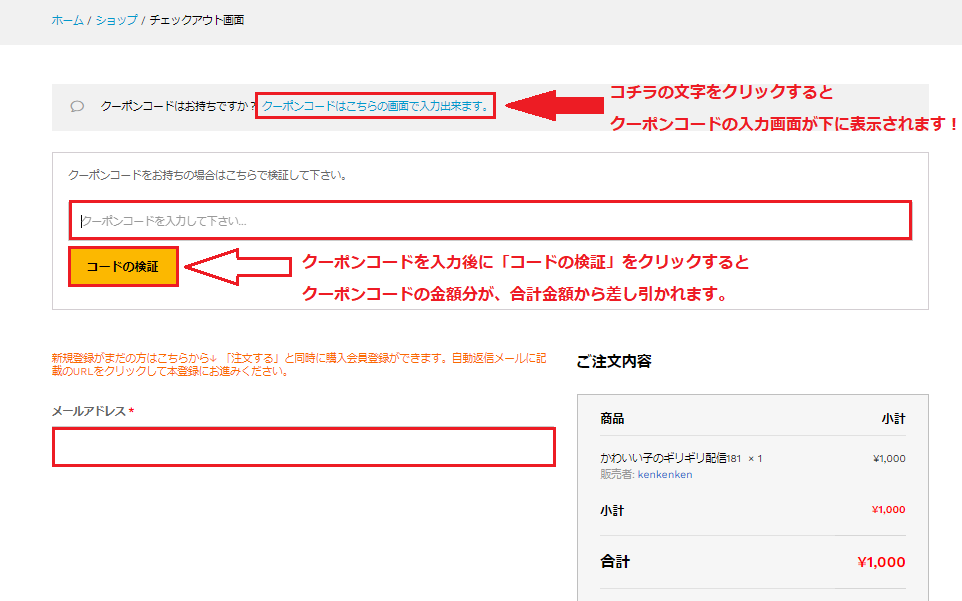Click the orange new registration notice text
This screenshot has height=601, width=962.
pos(300,364)
